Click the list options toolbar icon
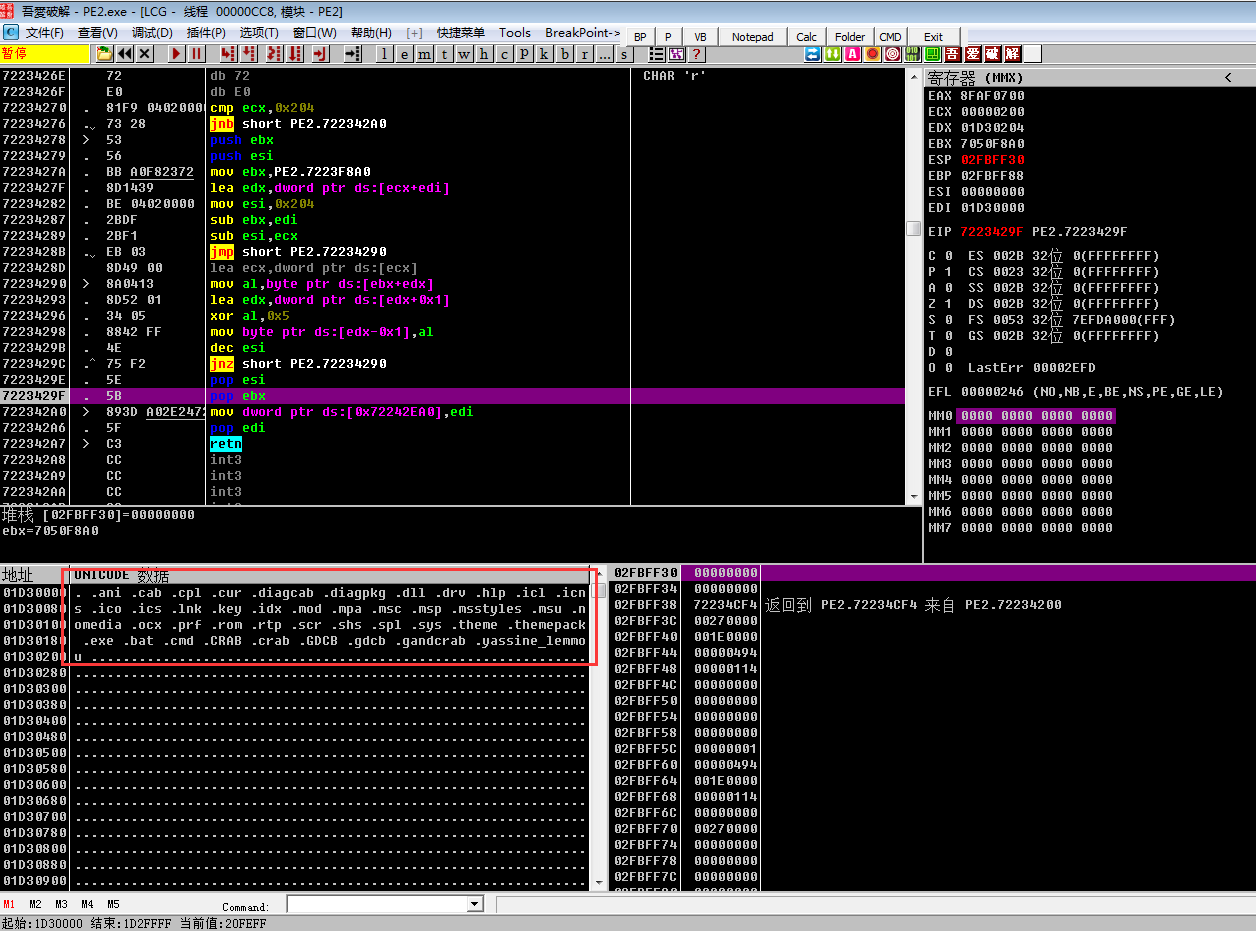1256x932 pixels. [656, 54]
